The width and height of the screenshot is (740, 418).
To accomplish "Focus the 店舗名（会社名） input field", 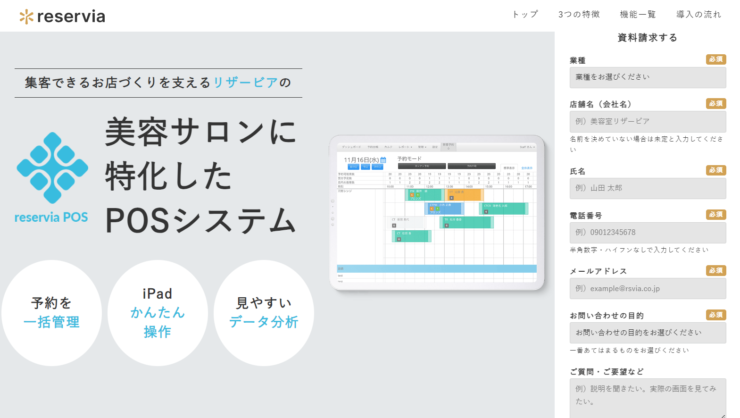I will (x=648, y=122).
